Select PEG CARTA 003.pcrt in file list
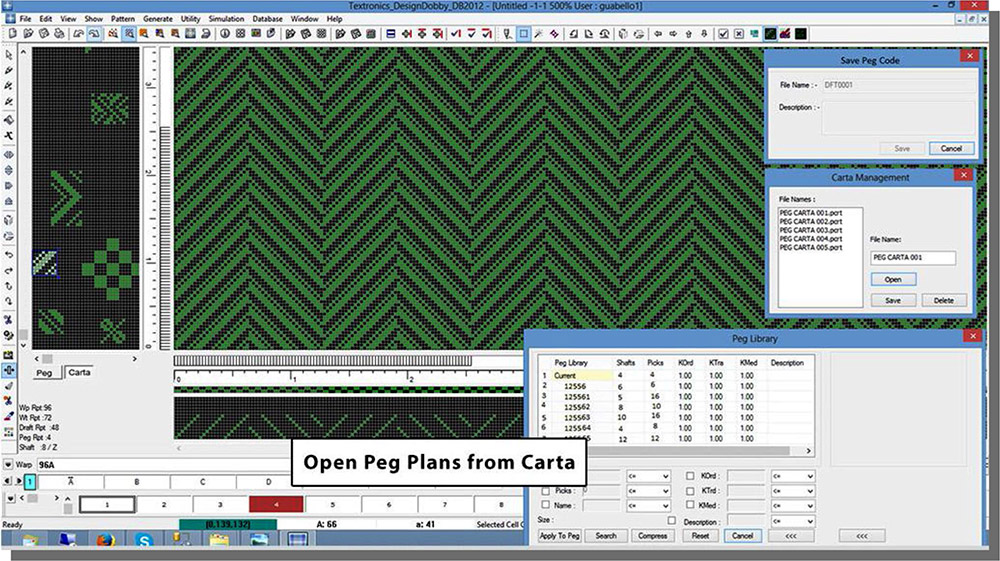The image size is (1000, 561). pyautogui.click(x=811, y=230)
